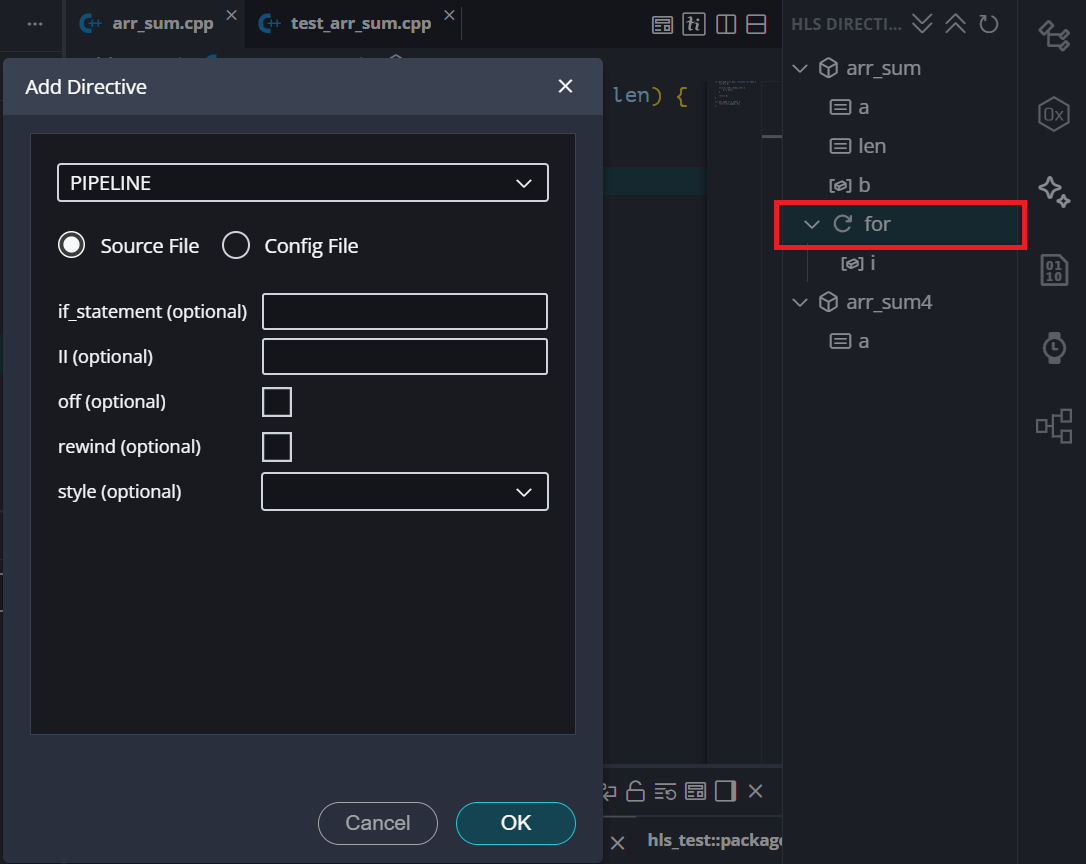Switch to the arr_sum.cpp tab
Viewport: 1086px width, 864px height.
pyautogui.click(x=162, y=23)
